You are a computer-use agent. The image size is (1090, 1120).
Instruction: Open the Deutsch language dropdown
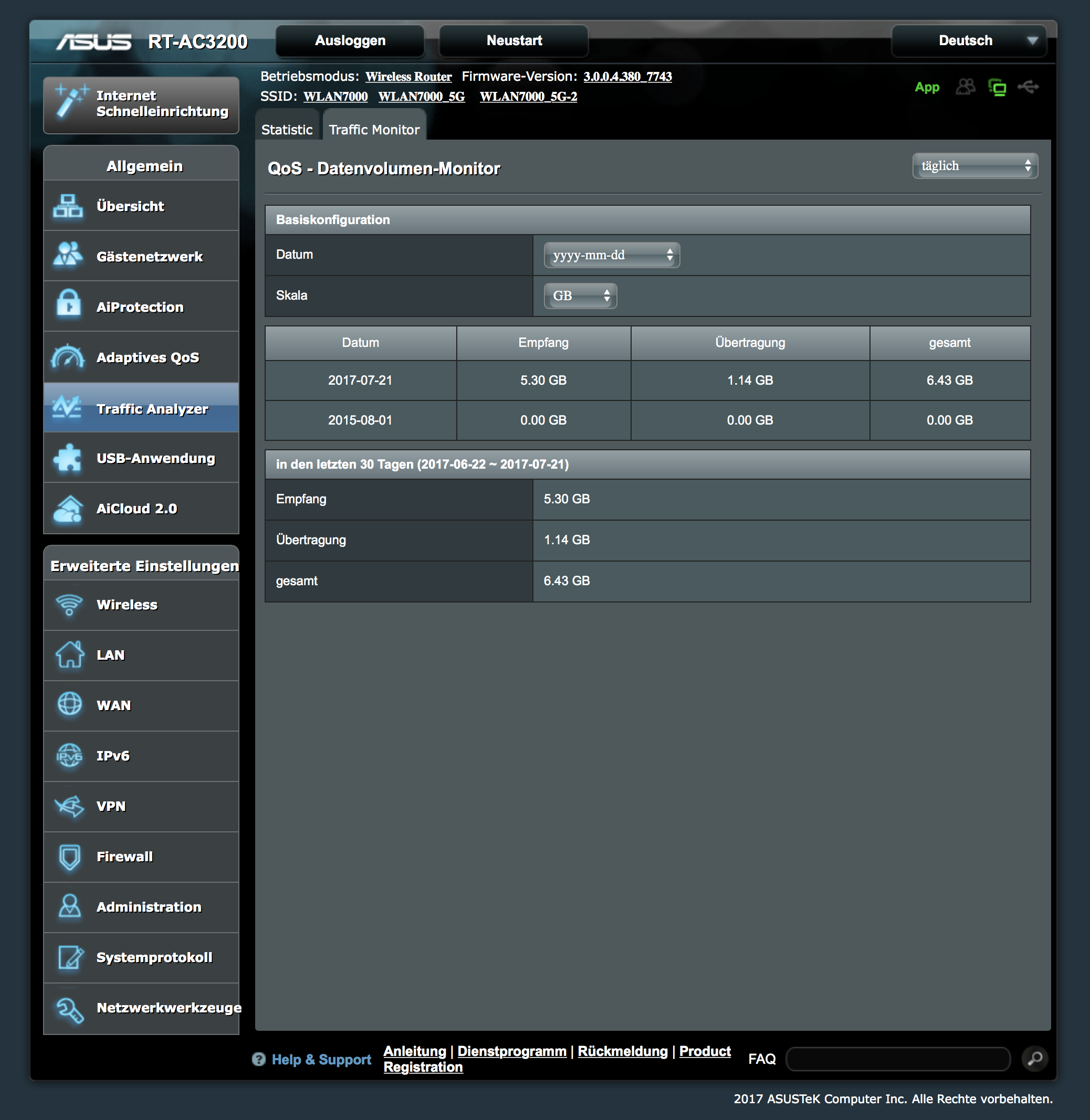point(969,40)
